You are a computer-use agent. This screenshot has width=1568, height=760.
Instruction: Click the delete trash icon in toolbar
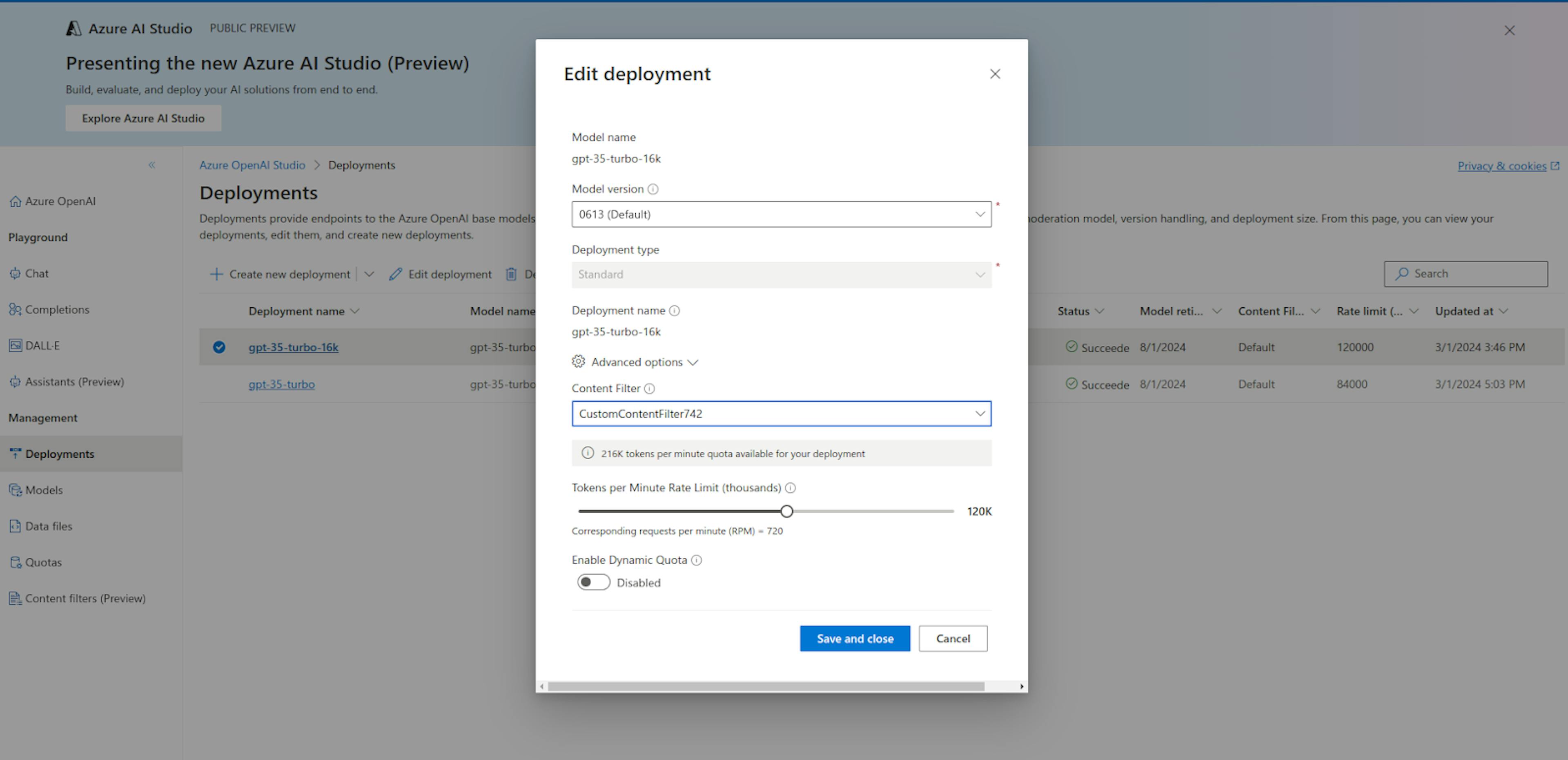[511, 274]
